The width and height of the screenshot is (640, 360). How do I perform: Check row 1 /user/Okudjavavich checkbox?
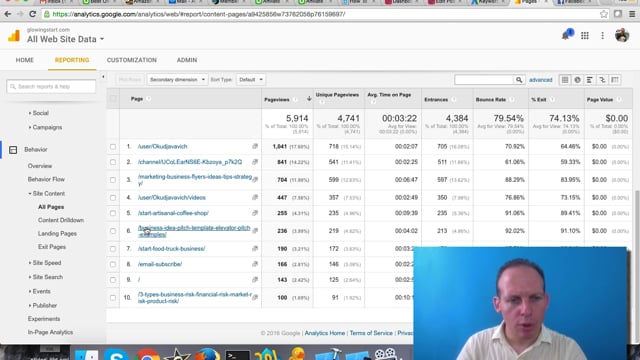113,147
